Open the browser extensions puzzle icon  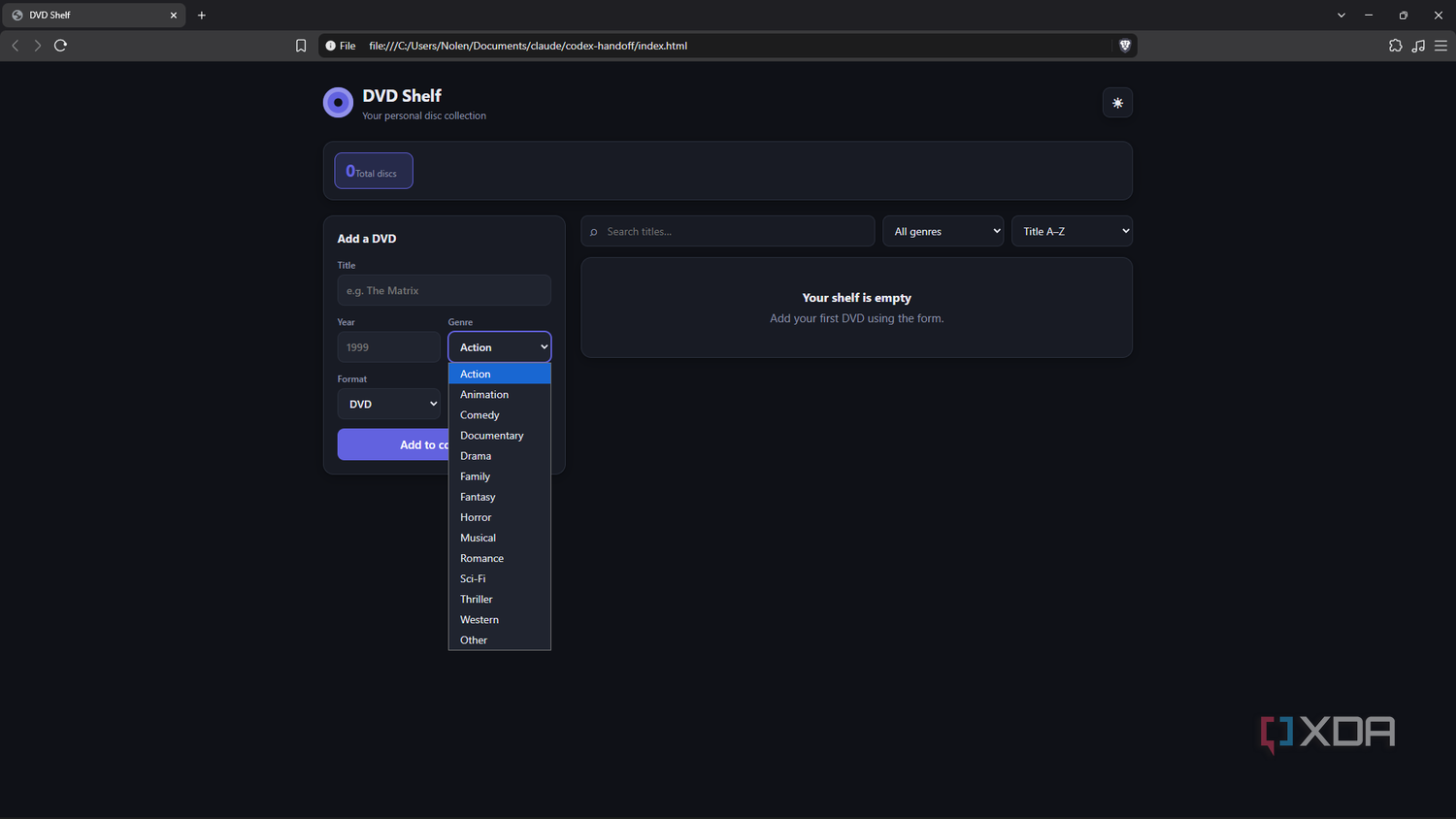point(1395,46)
